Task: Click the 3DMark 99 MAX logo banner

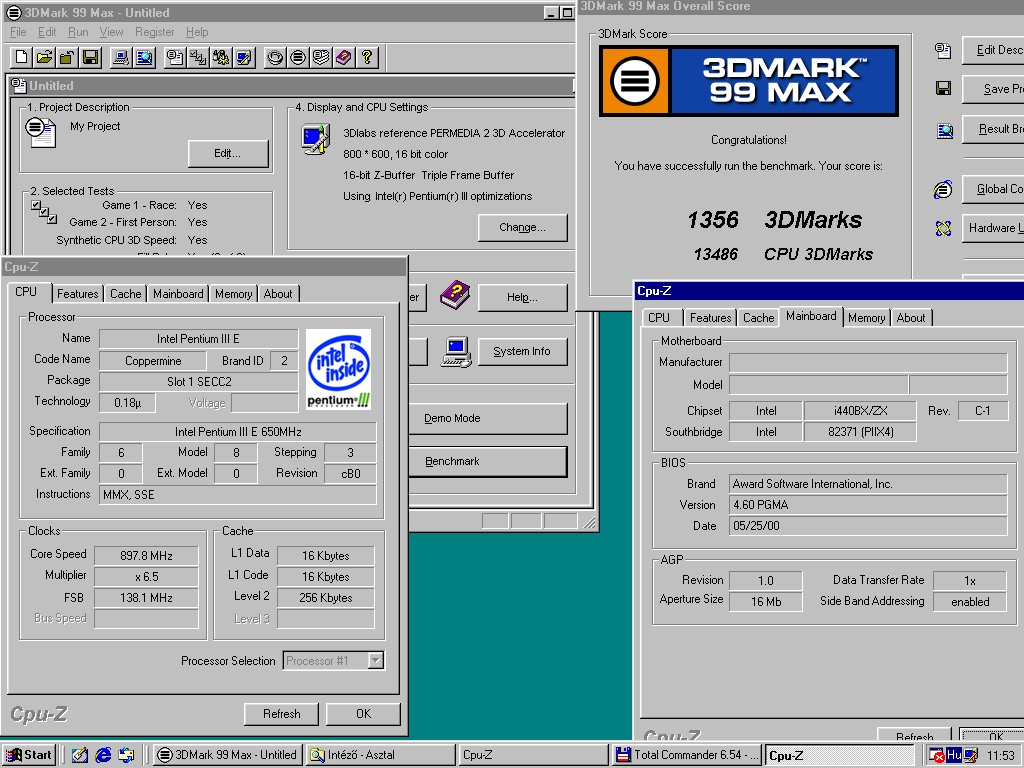Action: (x=749, y=81)
